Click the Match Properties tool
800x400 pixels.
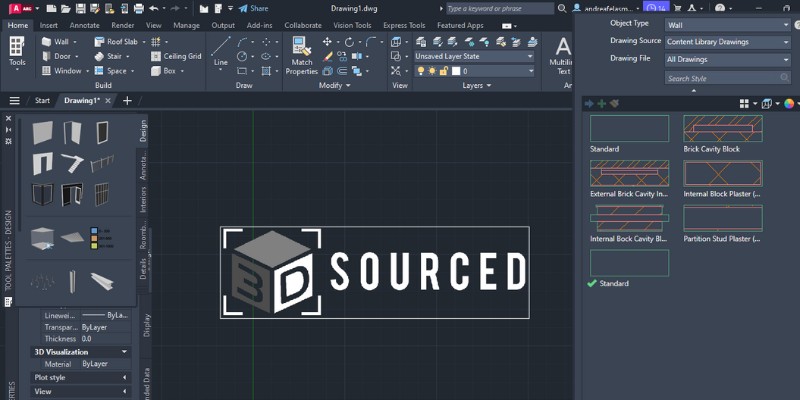point(302,56)
